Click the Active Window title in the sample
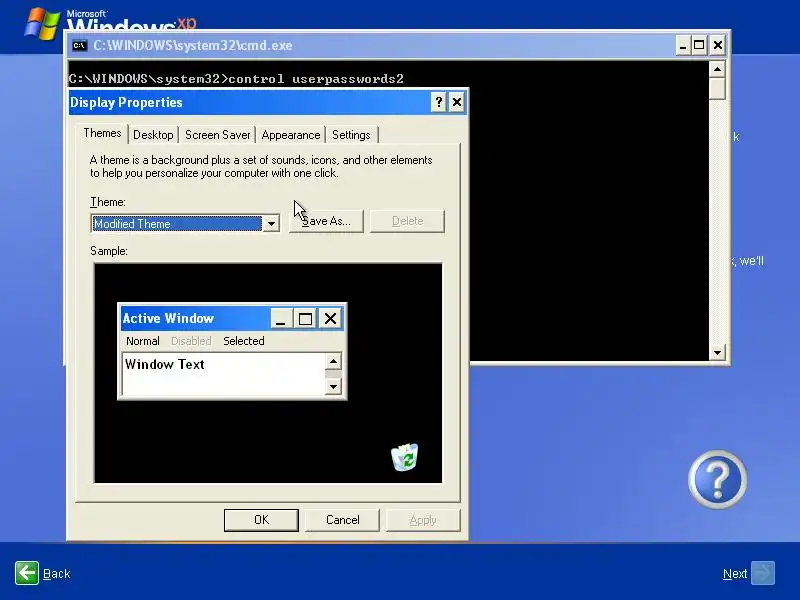The image size is (800, 600). coord(168,318)
